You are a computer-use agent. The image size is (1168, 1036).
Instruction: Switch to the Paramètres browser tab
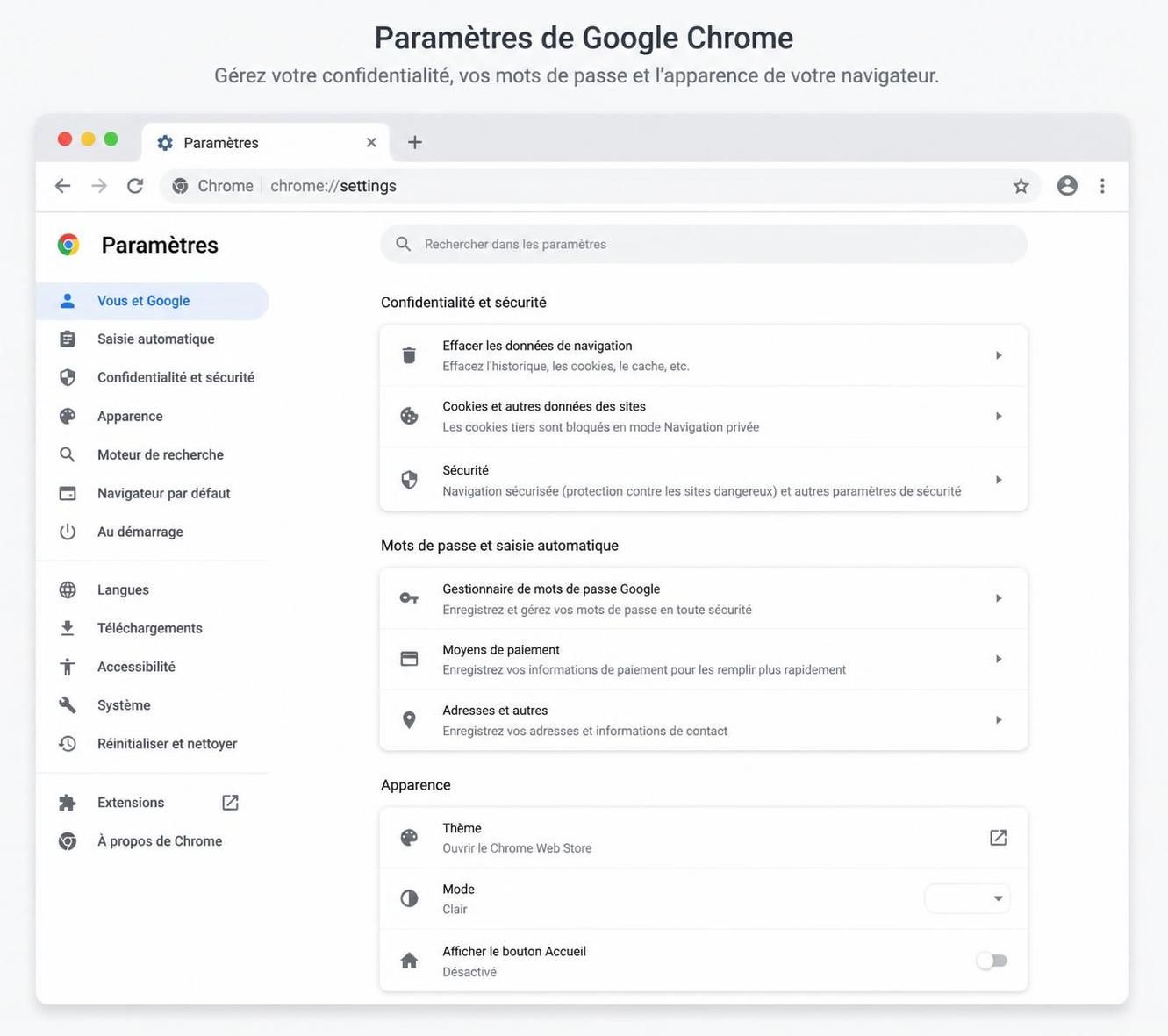tap(265, 143)
